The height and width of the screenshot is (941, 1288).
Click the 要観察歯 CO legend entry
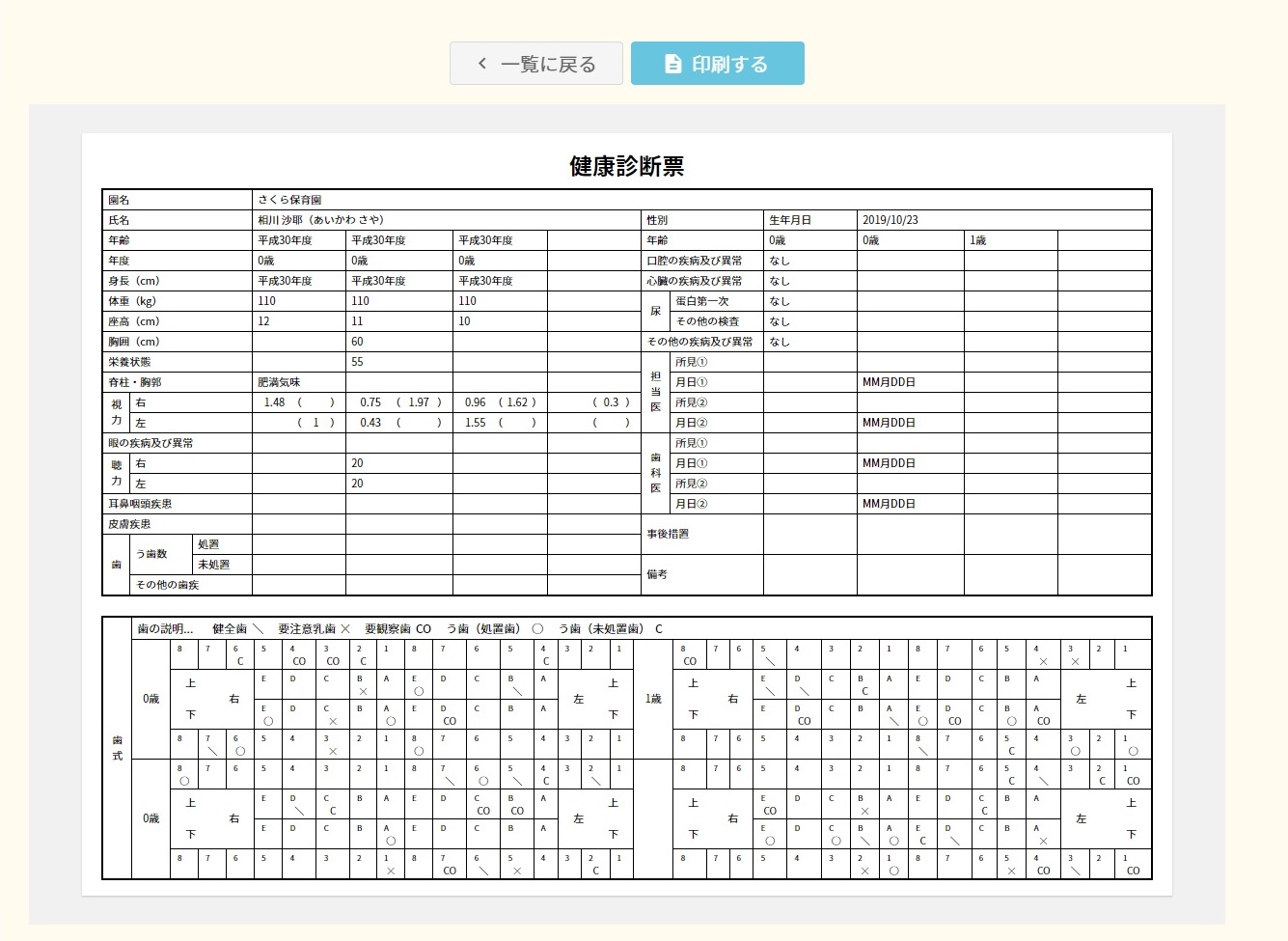397,628
